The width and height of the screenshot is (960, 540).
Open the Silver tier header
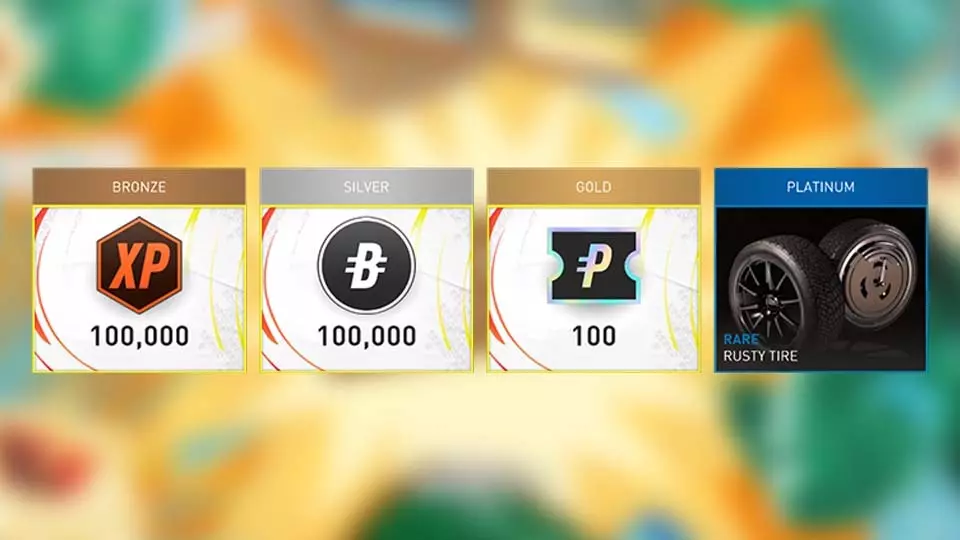[366, 186]
